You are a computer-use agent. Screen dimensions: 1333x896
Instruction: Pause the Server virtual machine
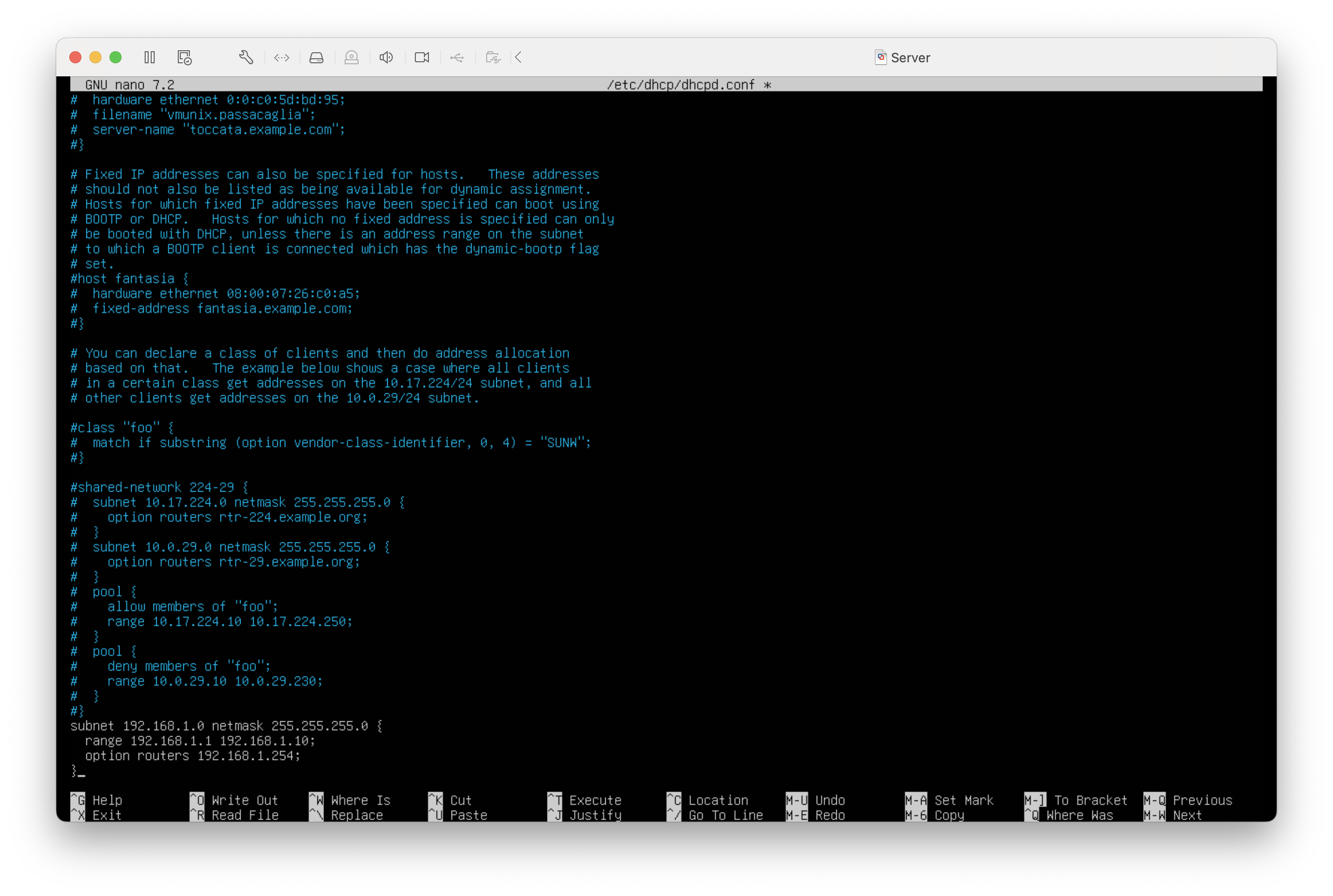point(150,57)
